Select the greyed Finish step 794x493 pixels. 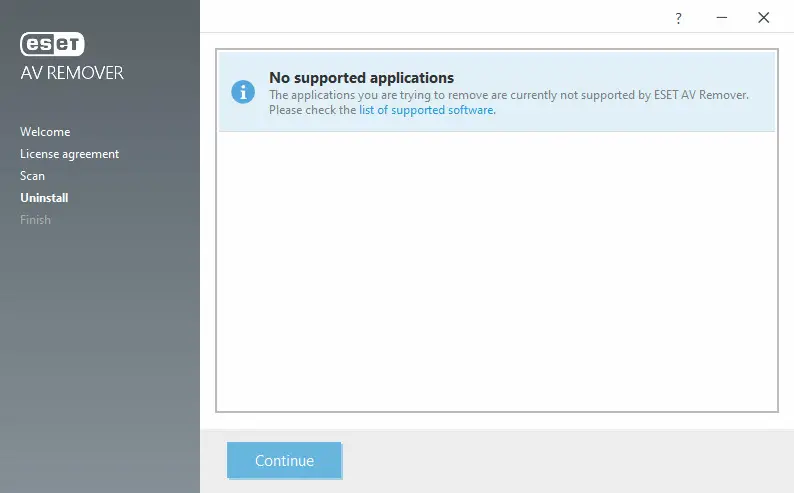pos(35,220)
